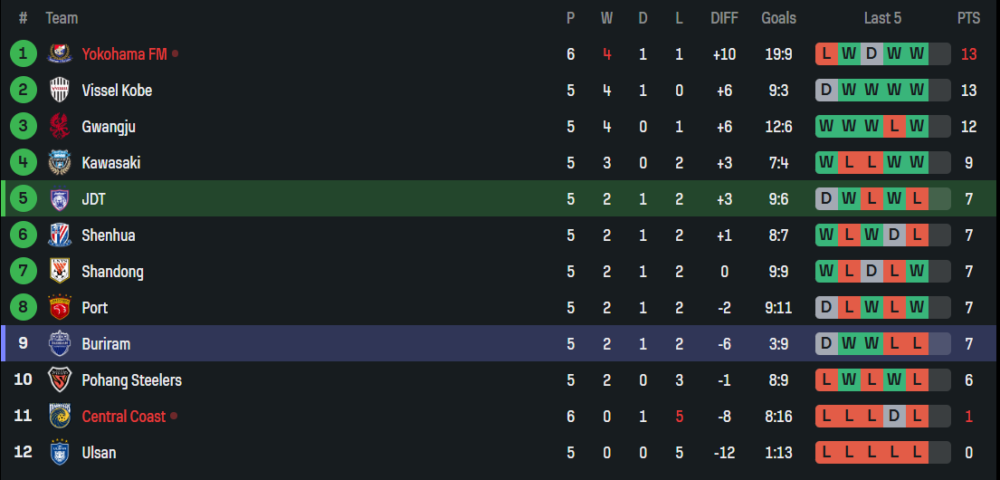
Task: Click Yokohama FM's first Last 5 loss badge
Action: (x=826, y=54)
